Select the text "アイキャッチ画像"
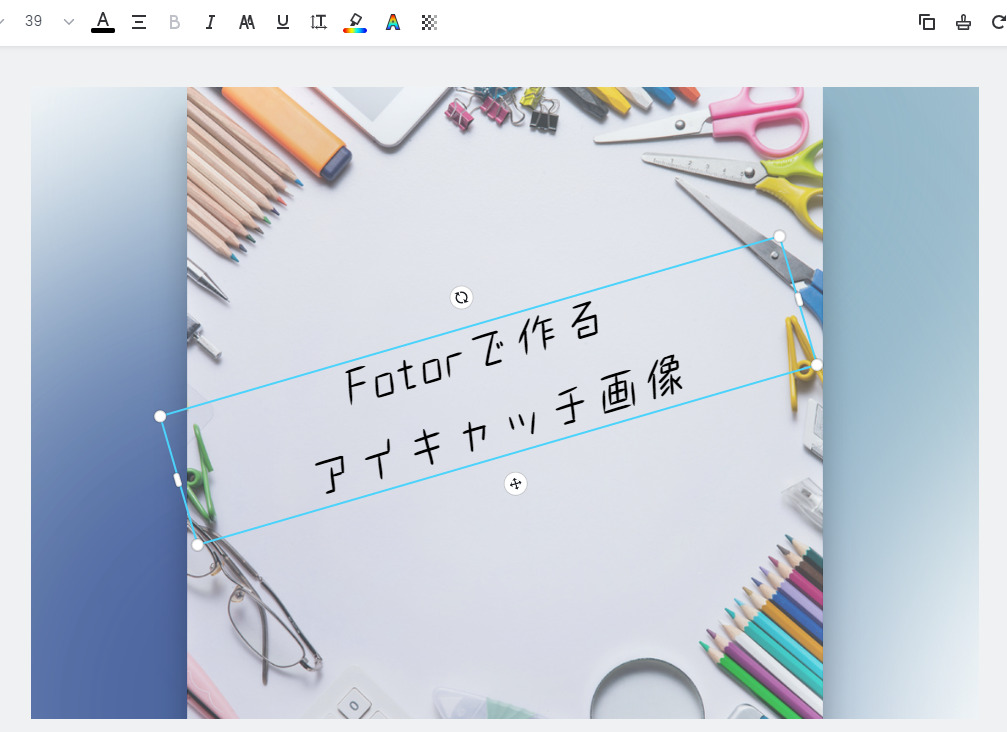1007x732 pixels. point(500,425)
